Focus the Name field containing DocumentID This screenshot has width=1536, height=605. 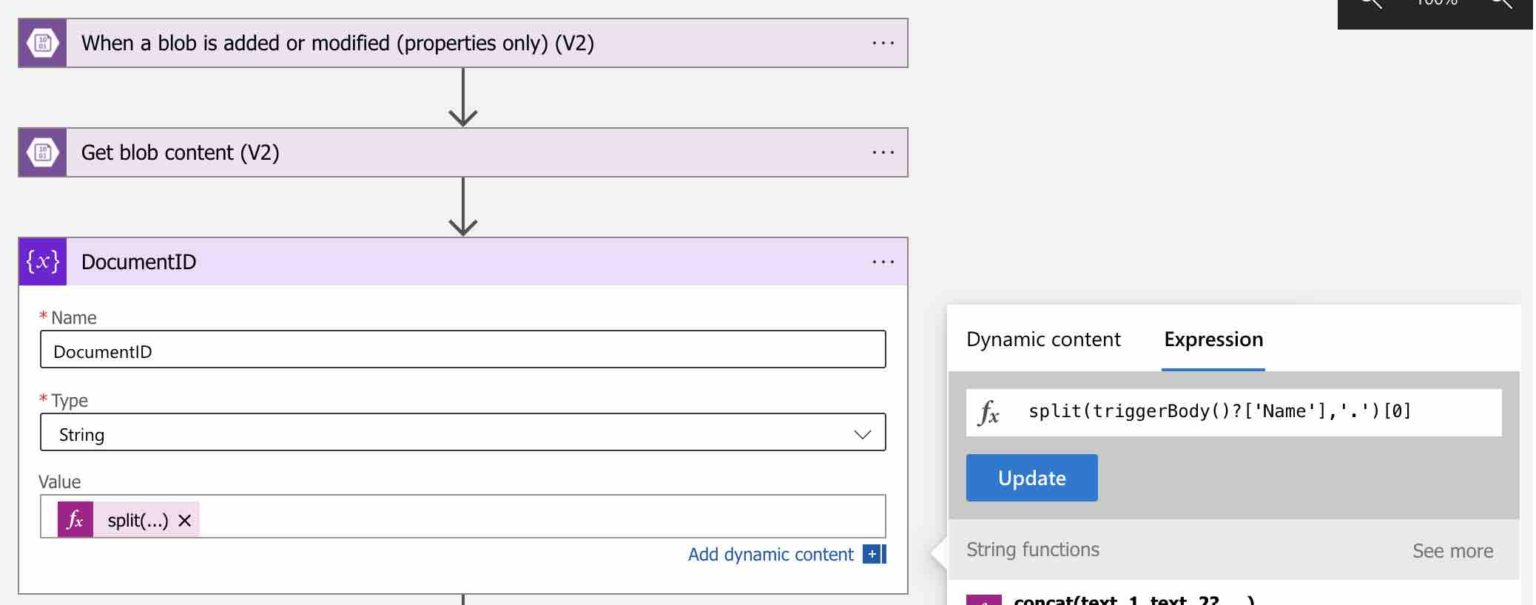(462, 351)
